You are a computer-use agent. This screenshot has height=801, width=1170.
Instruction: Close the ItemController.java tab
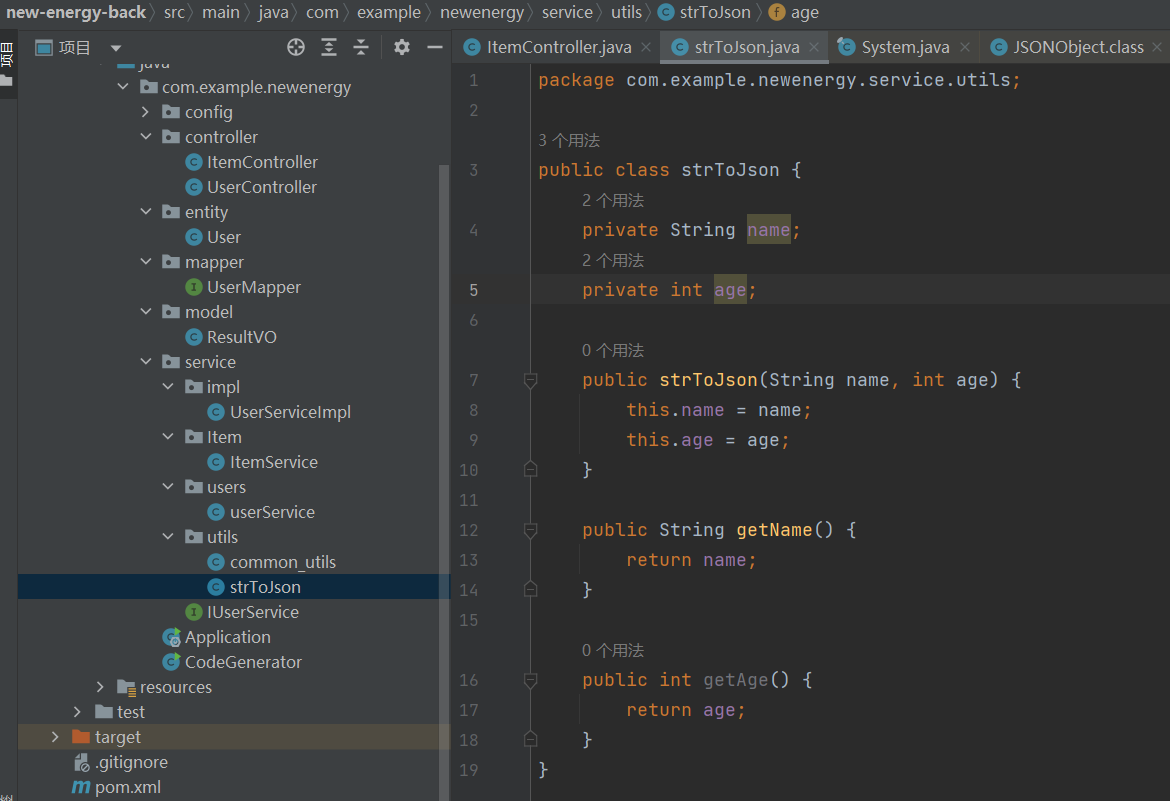(646, 47)
